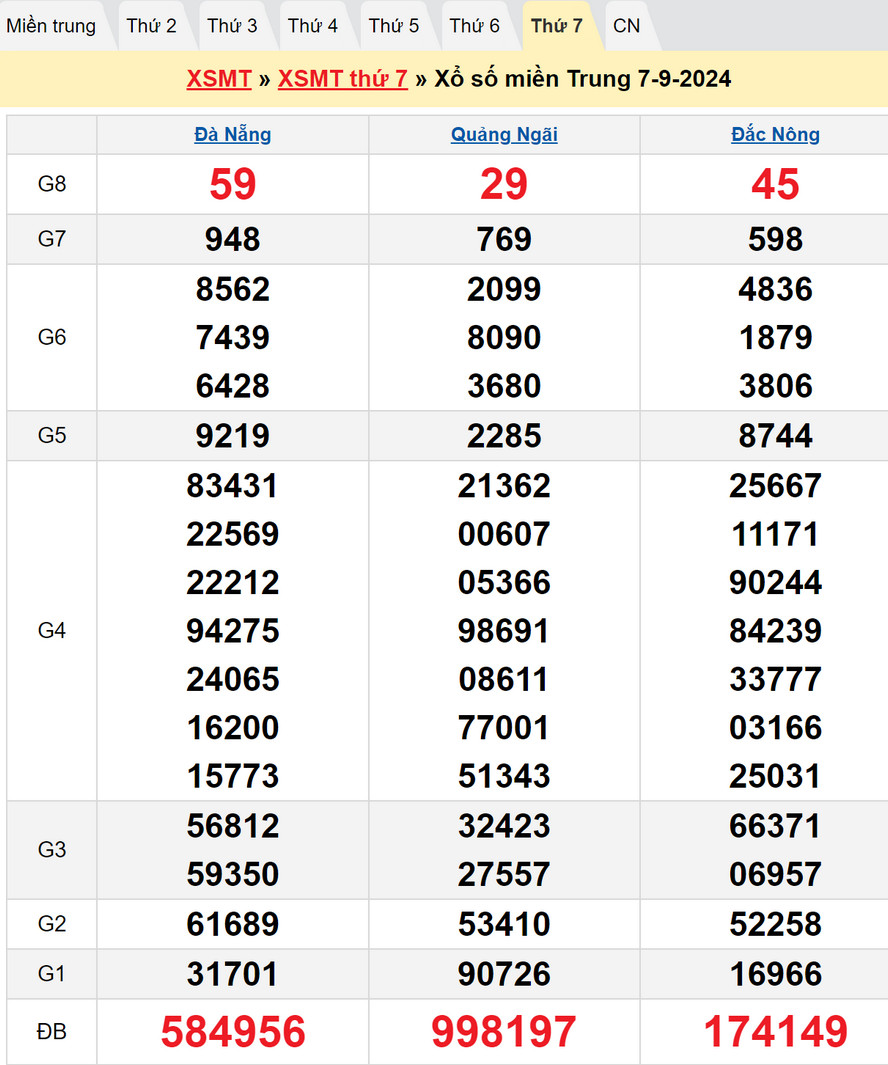The width and height of the screenshot is (888, 1065).
Task: Open the XSMT breadcrumb link
Action: (219, 79)
